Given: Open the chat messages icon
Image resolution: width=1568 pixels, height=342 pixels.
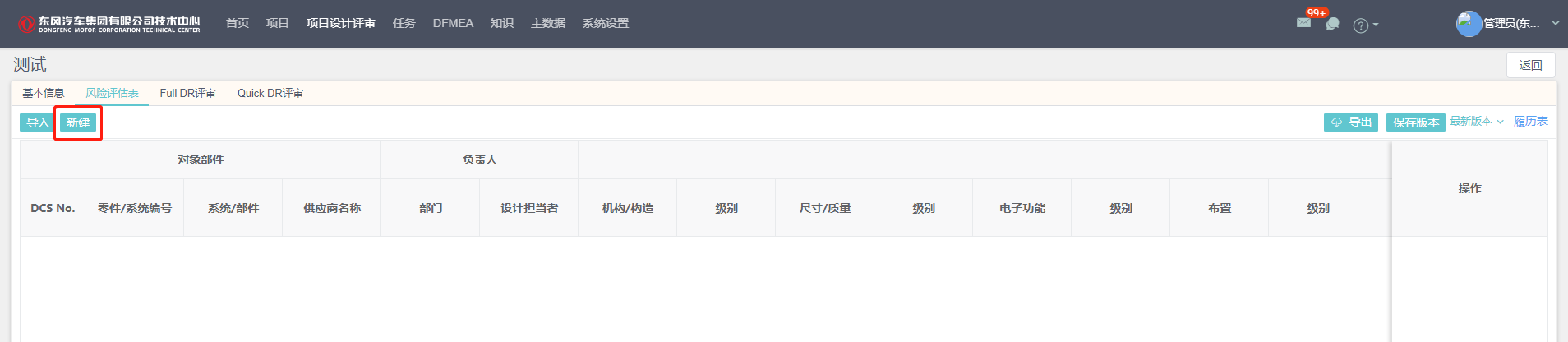Looking at the screenshot, I should pos(1333,24).
